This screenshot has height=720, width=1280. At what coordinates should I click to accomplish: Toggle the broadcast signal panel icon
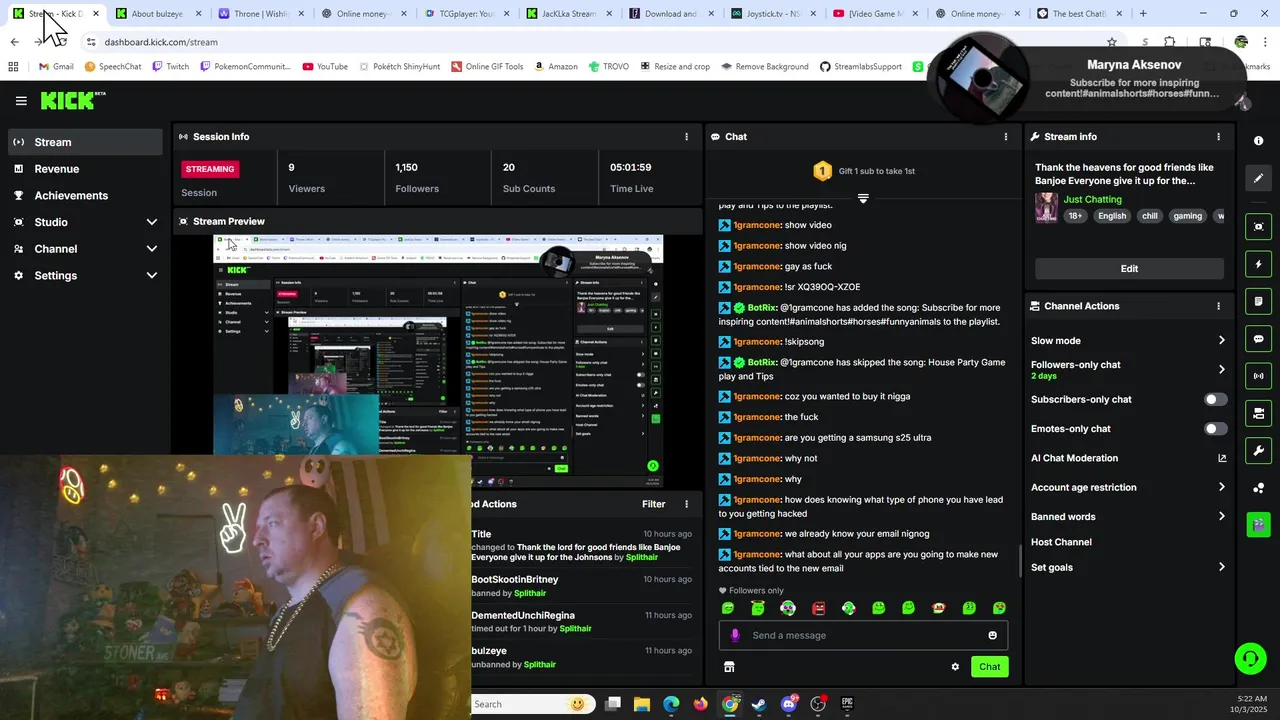pos(1259,376)
